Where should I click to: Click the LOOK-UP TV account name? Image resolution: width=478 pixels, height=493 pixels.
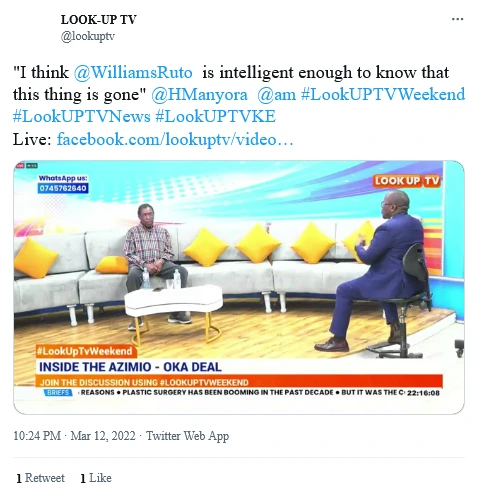[98, 20]
